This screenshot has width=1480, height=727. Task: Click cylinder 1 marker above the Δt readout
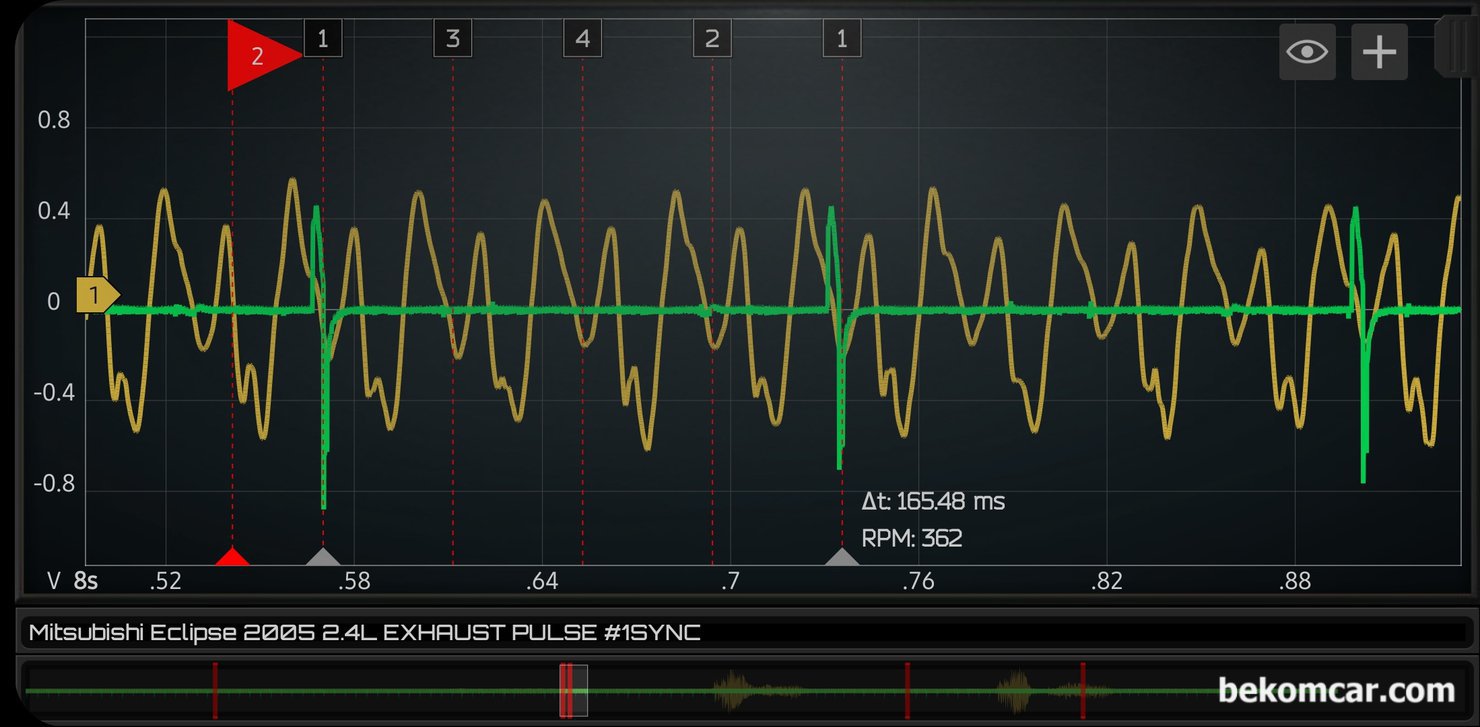[x=842, y=39]
